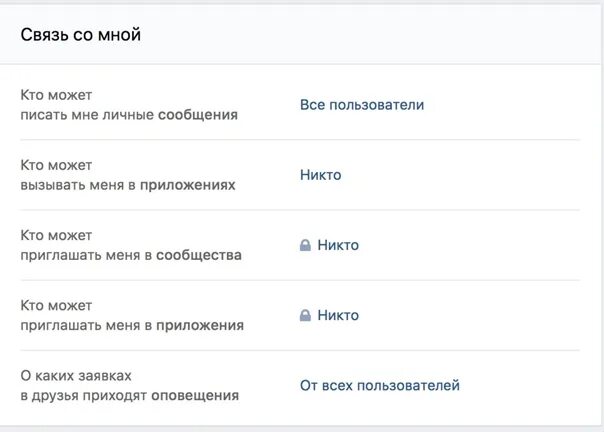Open 'Никто' value for community invitations

tap(338, 245)
